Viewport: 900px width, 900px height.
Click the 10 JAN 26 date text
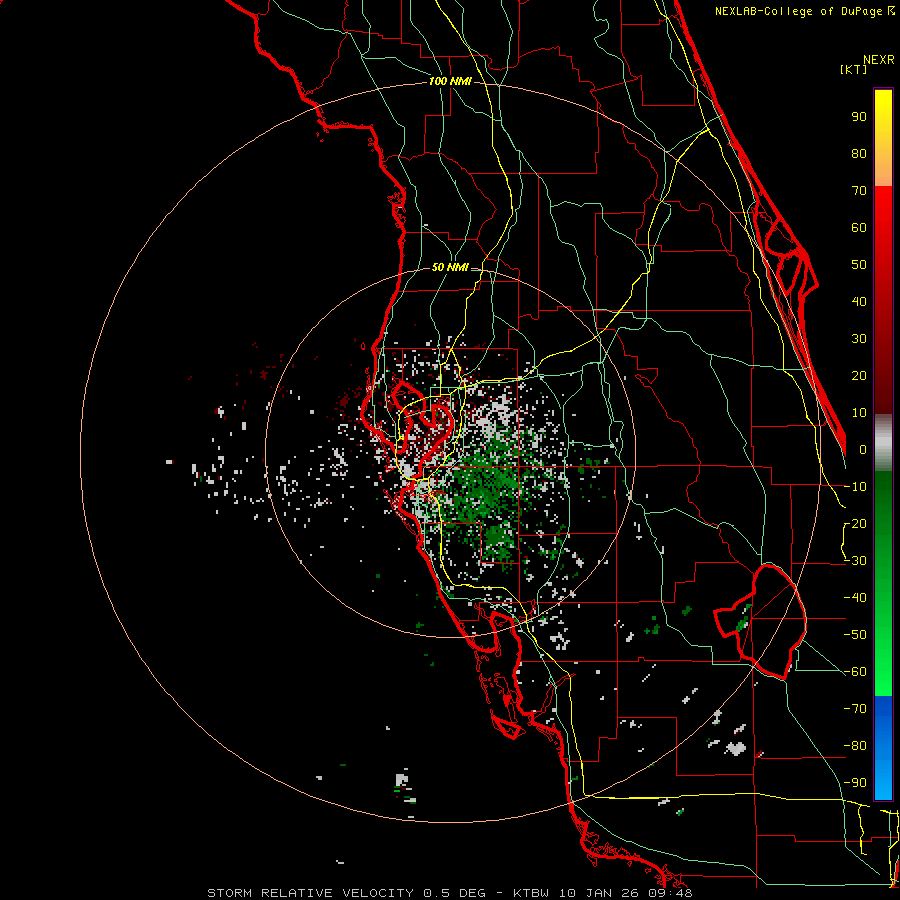(597, 893)
